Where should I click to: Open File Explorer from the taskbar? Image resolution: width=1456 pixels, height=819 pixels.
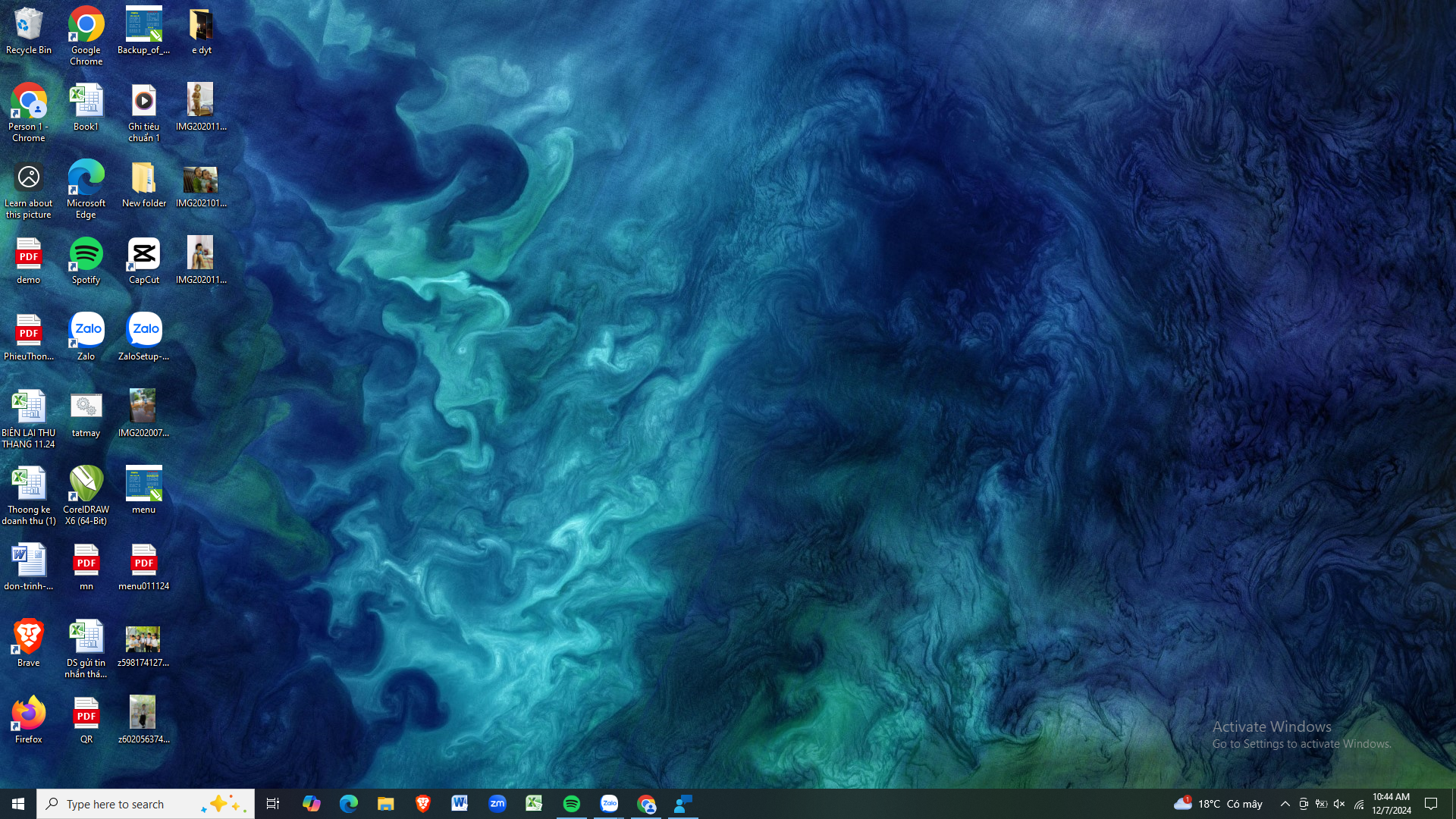(x=385, y=804)
